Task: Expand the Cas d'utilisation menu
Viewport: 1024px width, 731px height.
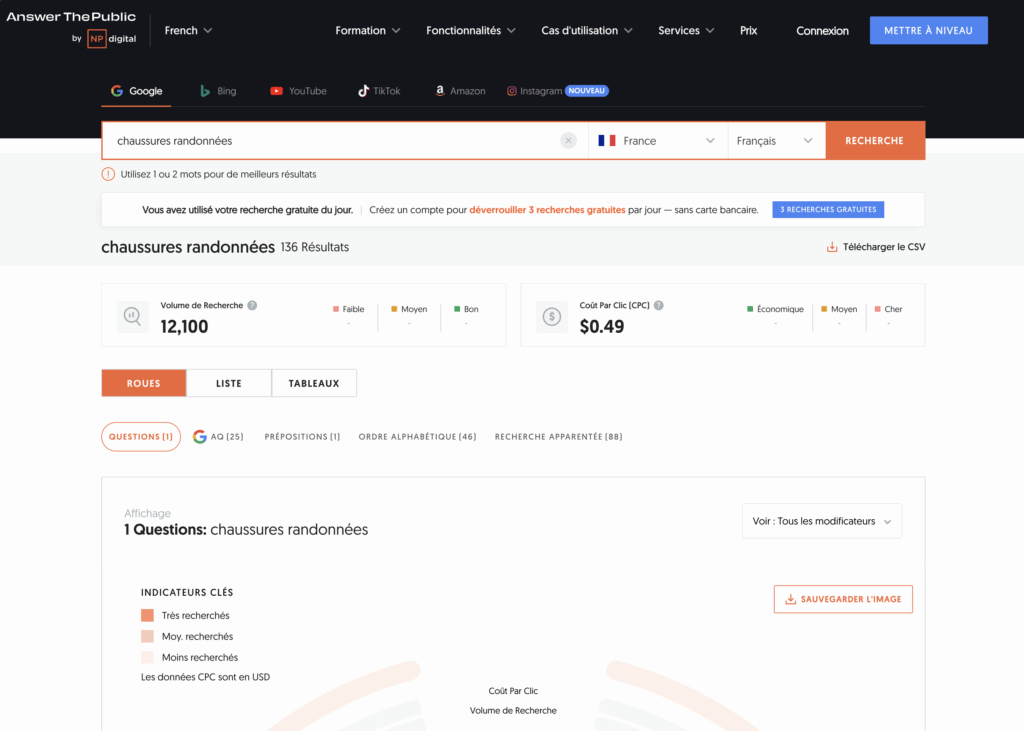Action: [x=586, y=31]
